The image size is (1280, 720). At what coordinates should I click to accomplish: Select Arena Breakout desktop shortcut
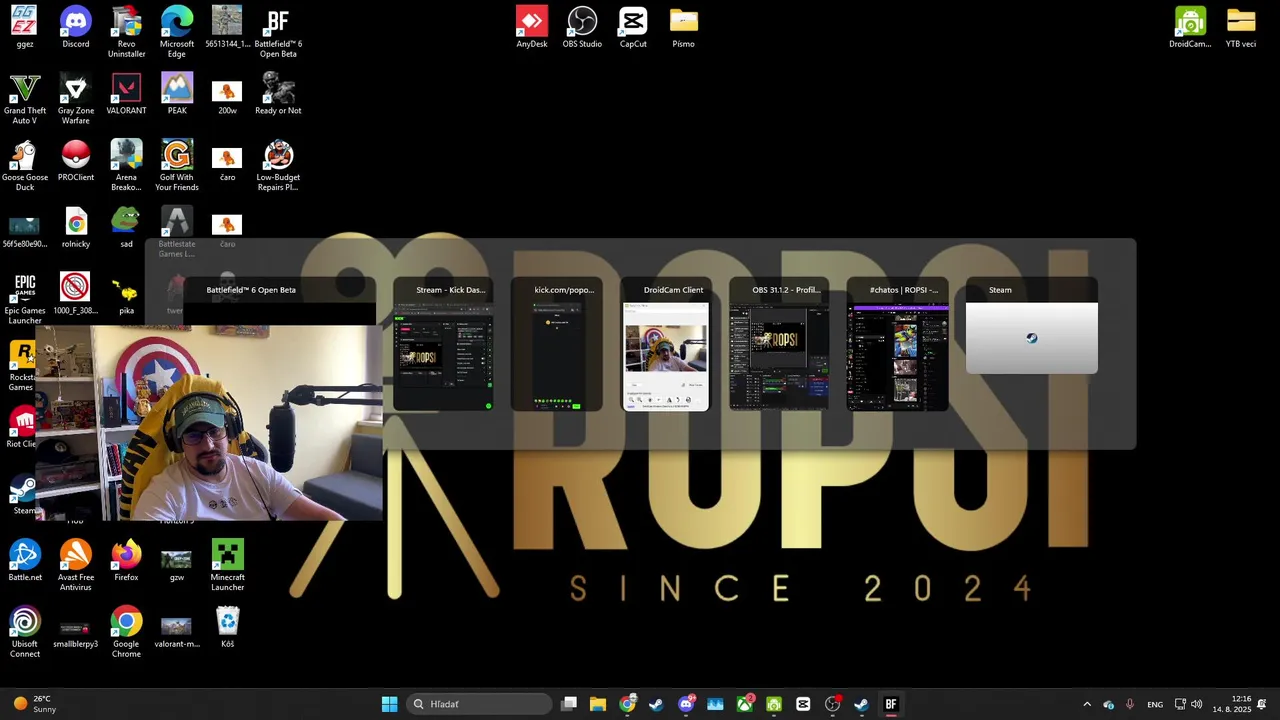point(126,166)
